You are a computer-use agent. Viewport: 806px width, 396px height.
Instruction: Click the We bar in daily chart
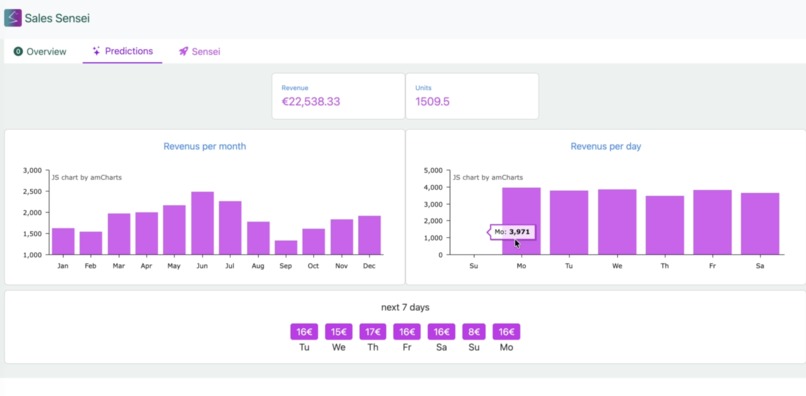[x=617, y=222]
